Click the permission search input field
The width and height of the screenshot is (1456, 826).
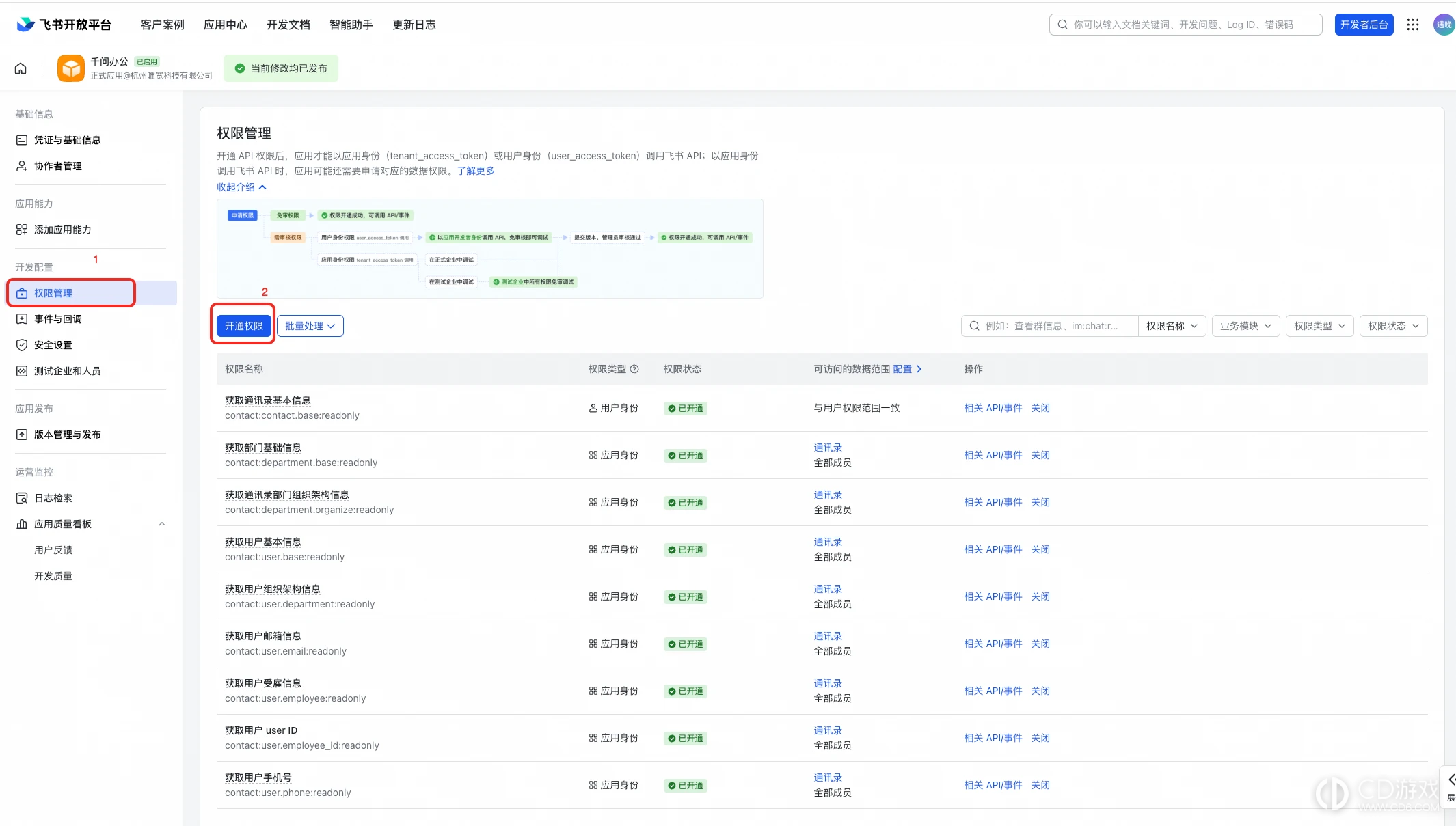(x=1049, y=326)
